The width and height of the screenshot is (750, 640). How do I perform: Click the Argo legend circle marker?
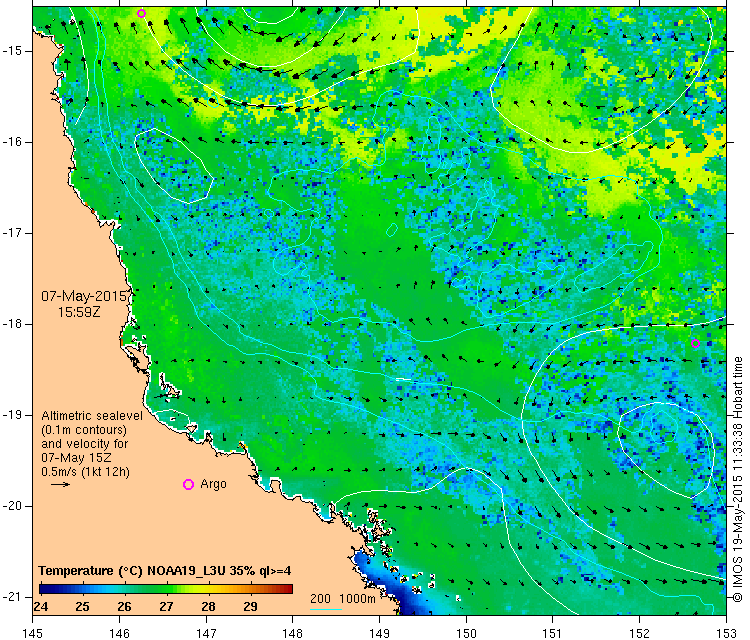(188, 485)
